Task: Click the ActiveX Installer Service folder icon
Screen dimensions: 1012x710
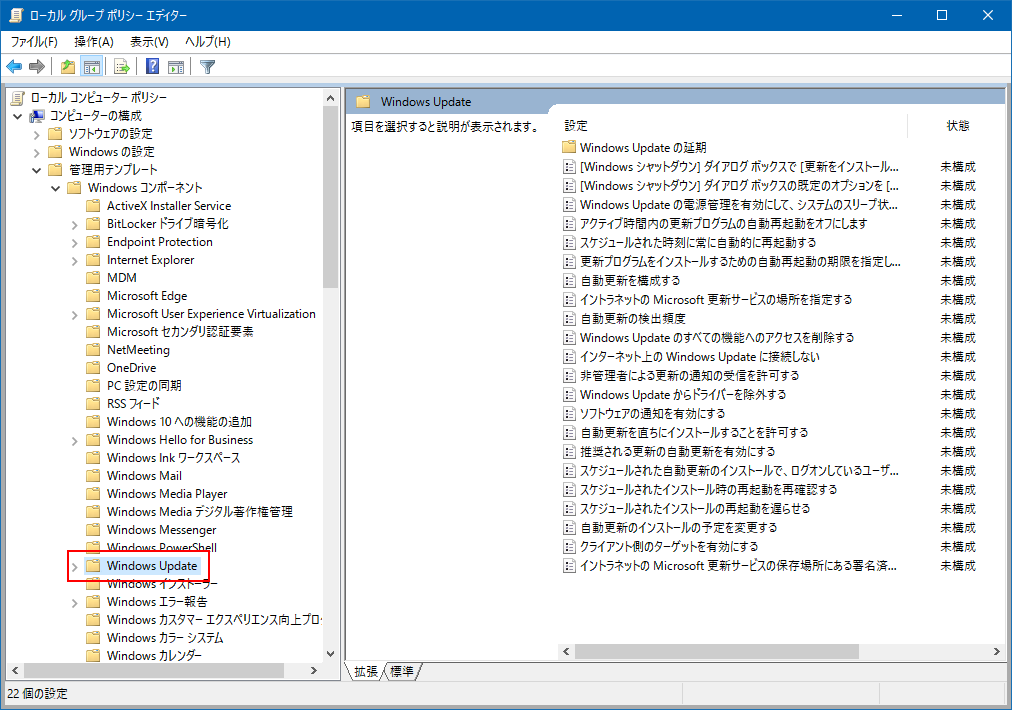Action: 94,206
